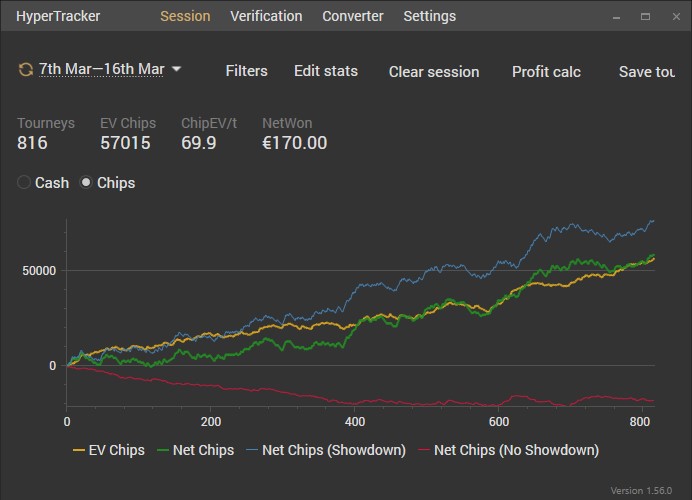692x500 pixels.
Task: Open the Verification tab
Action: (266, 16)
